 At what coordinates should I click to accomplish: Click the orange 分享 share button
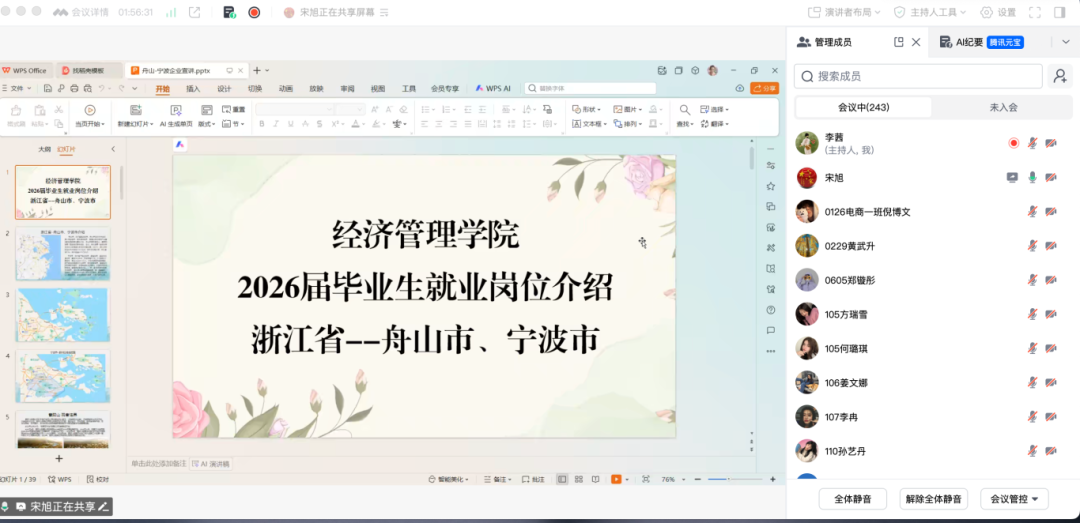[765, 88]
